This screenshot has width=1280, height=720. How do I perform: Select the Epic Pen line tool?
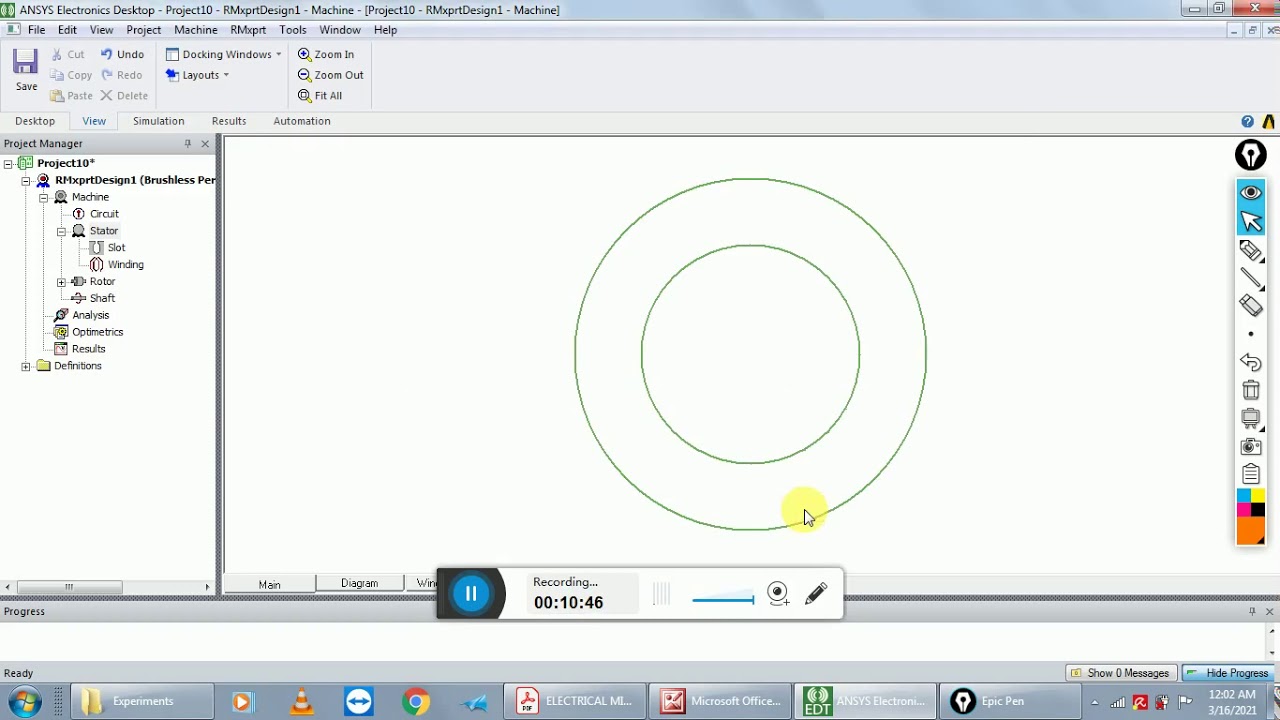point(1251,278)
